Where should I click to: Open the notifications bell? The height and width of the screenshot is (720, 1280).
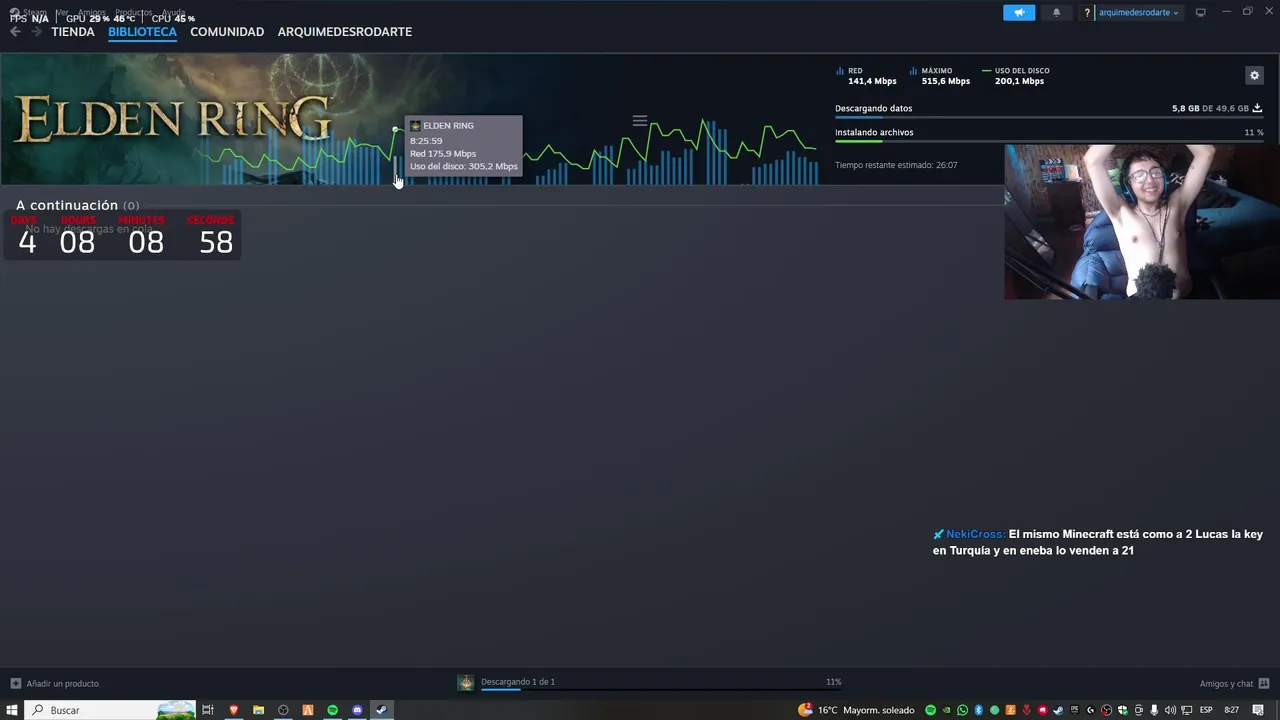(1057, 12)
